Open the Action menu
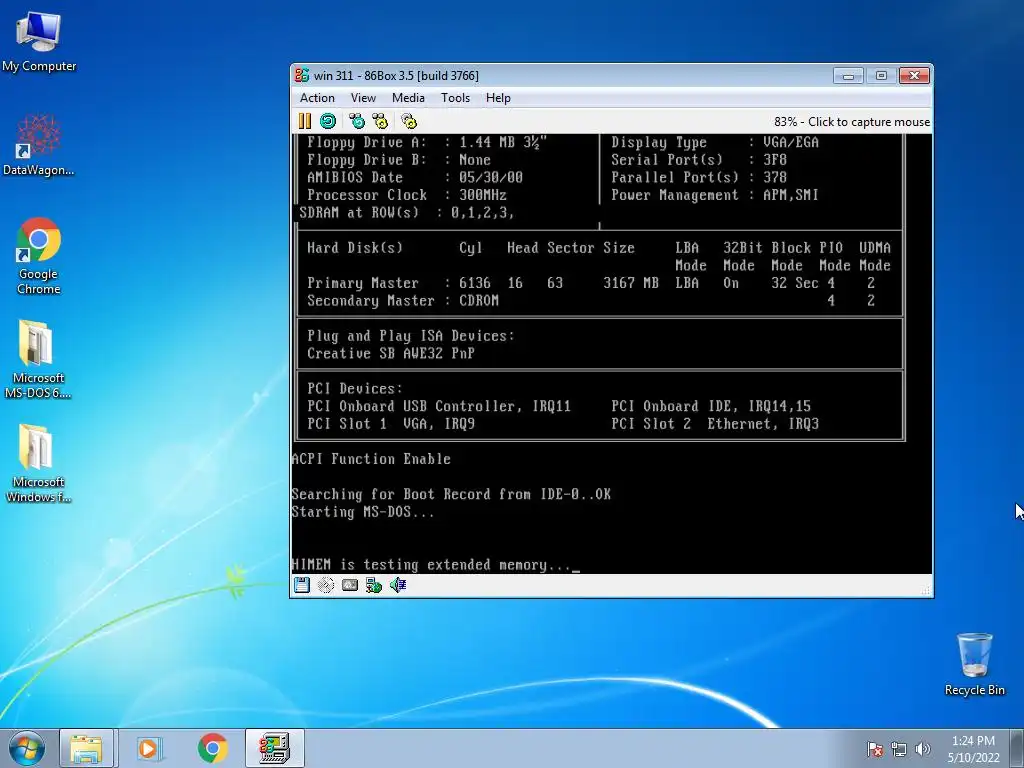Viewport: 1024px width, 768px height. [317, 98]
